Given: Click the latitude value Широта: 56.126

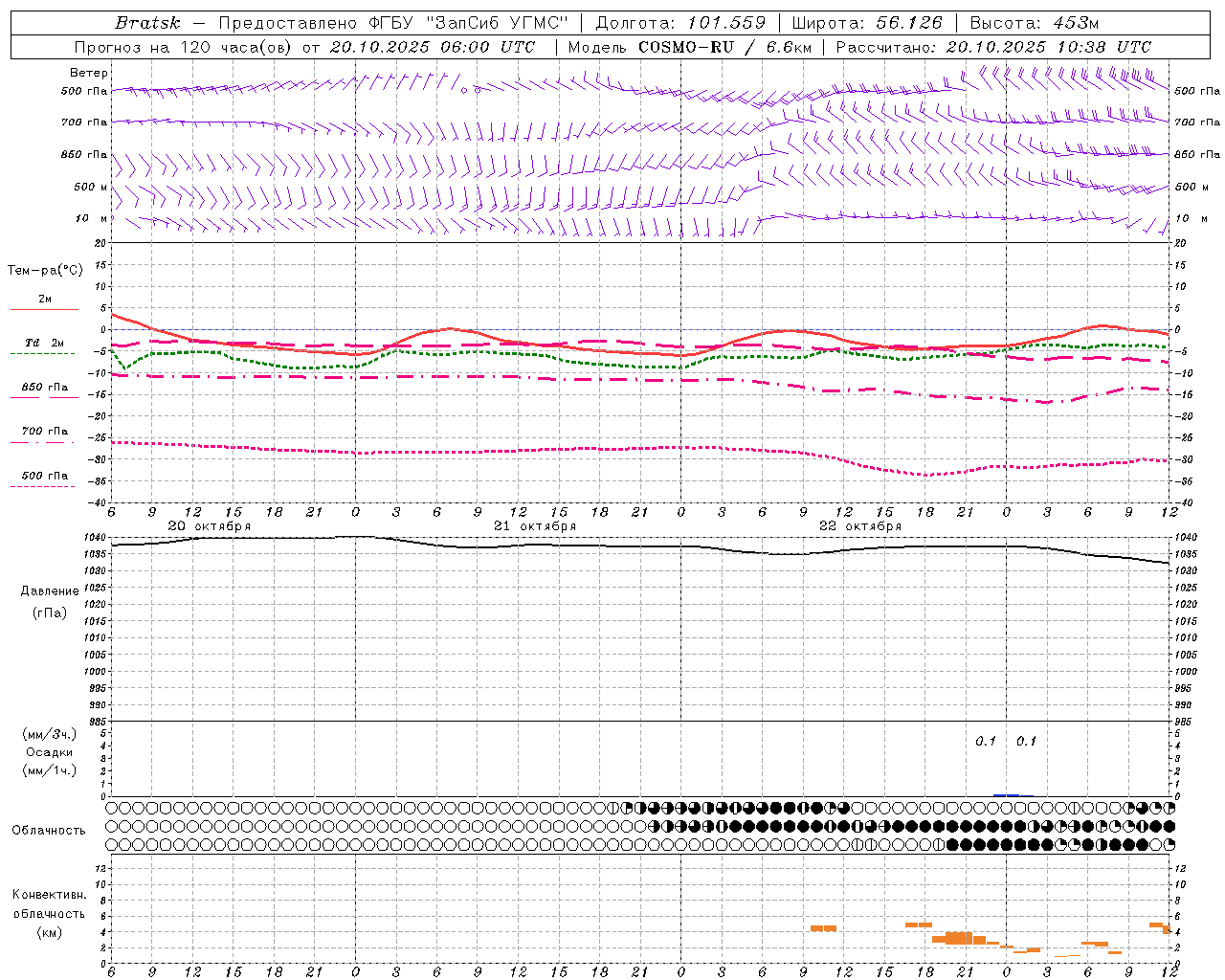Looking at the screenshot, I should click(867, 23).
